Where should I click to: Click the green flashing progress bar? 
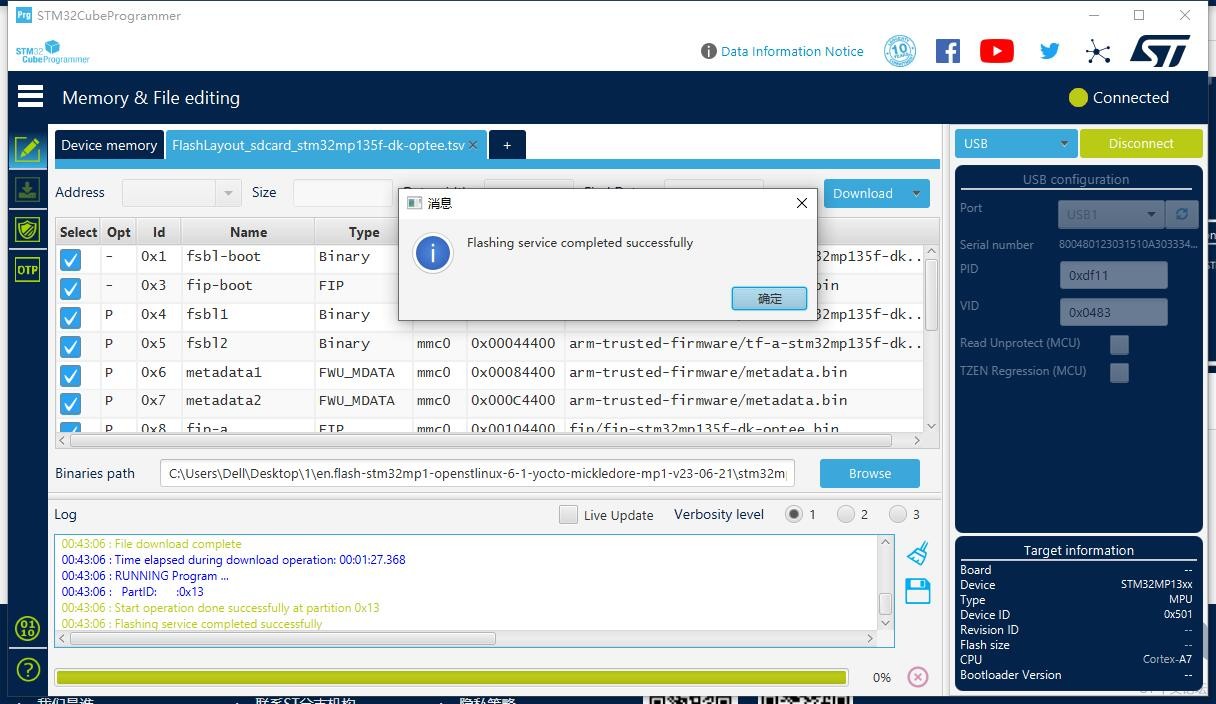coord(451,677)
